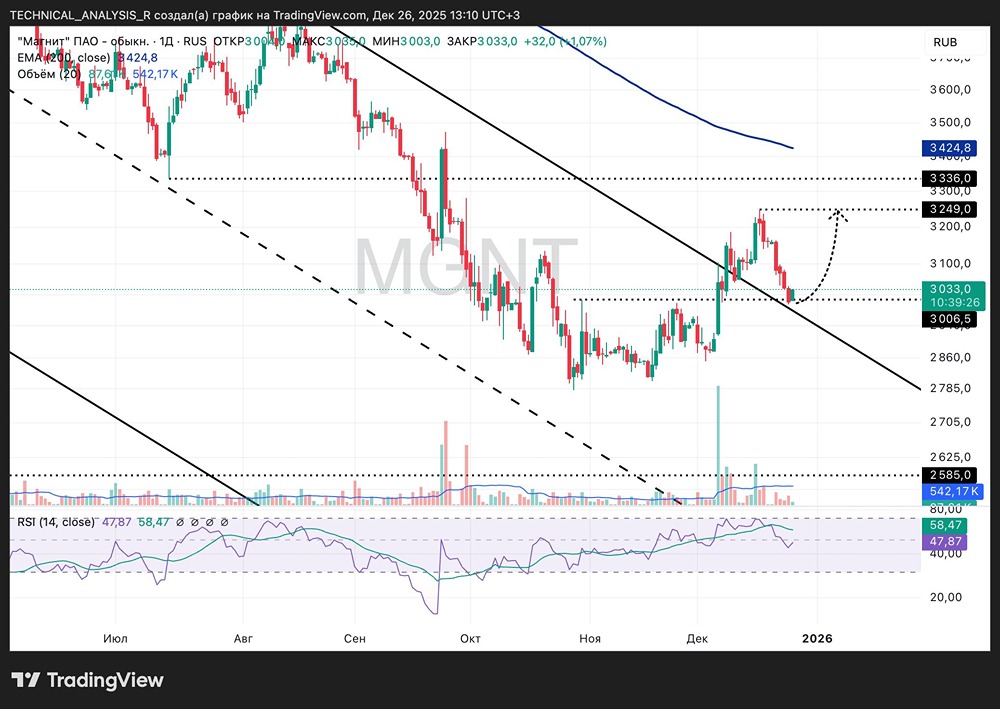Click the 3 600,0 price axis tick
The height and width of the screenshot is (709, 1000).
click(x=950, y=89)
